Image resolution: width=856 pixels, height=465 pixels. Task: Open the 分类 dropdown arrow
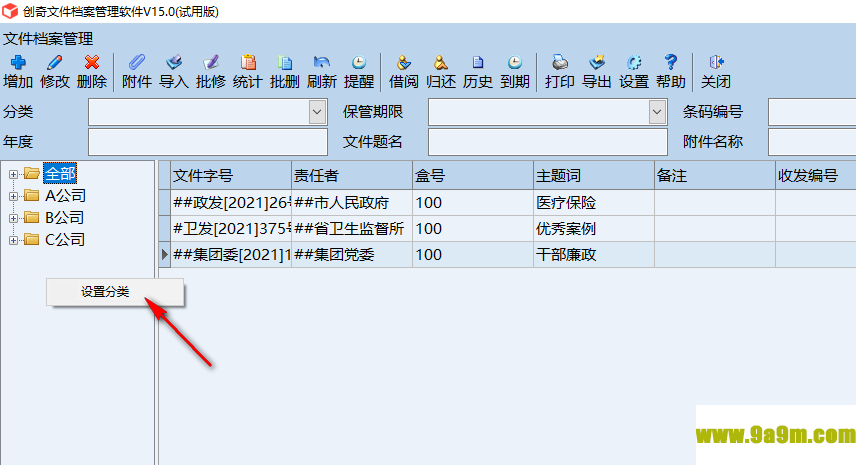[x=317, y=112]
